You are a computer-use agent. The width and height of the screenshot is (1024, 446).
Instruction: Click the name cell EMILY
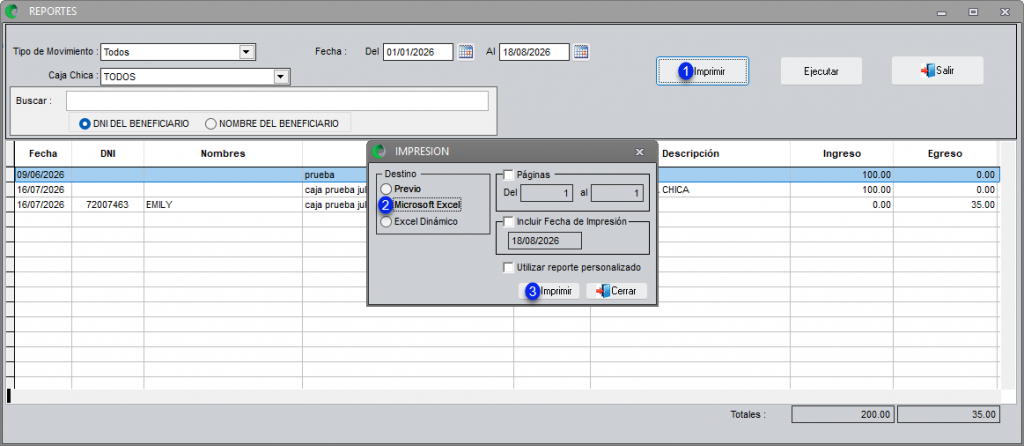point(223,204)
